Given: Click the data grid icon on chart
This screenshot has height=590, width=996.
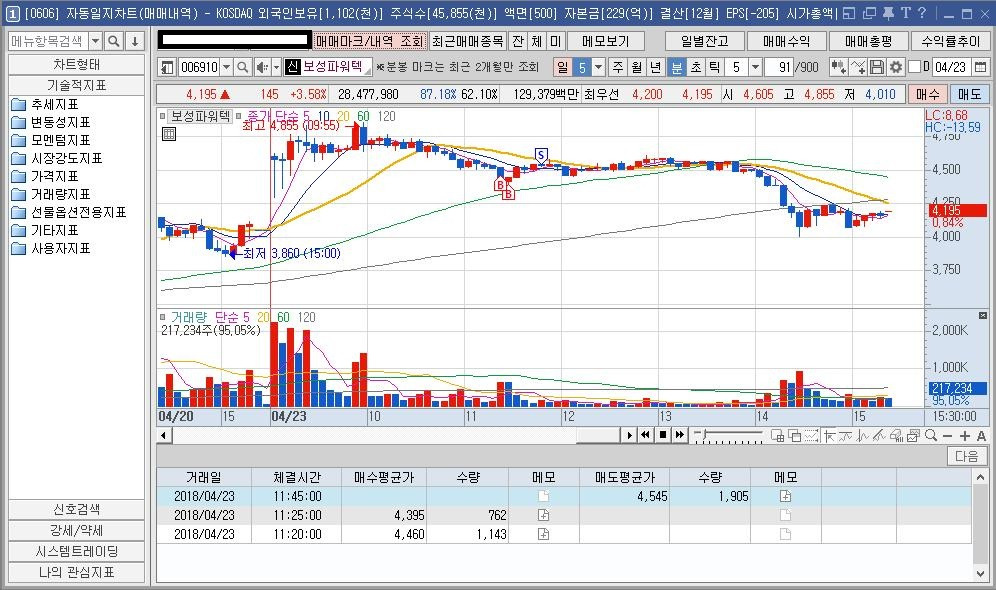Looking at the screenshot, I should coord(169,133).
